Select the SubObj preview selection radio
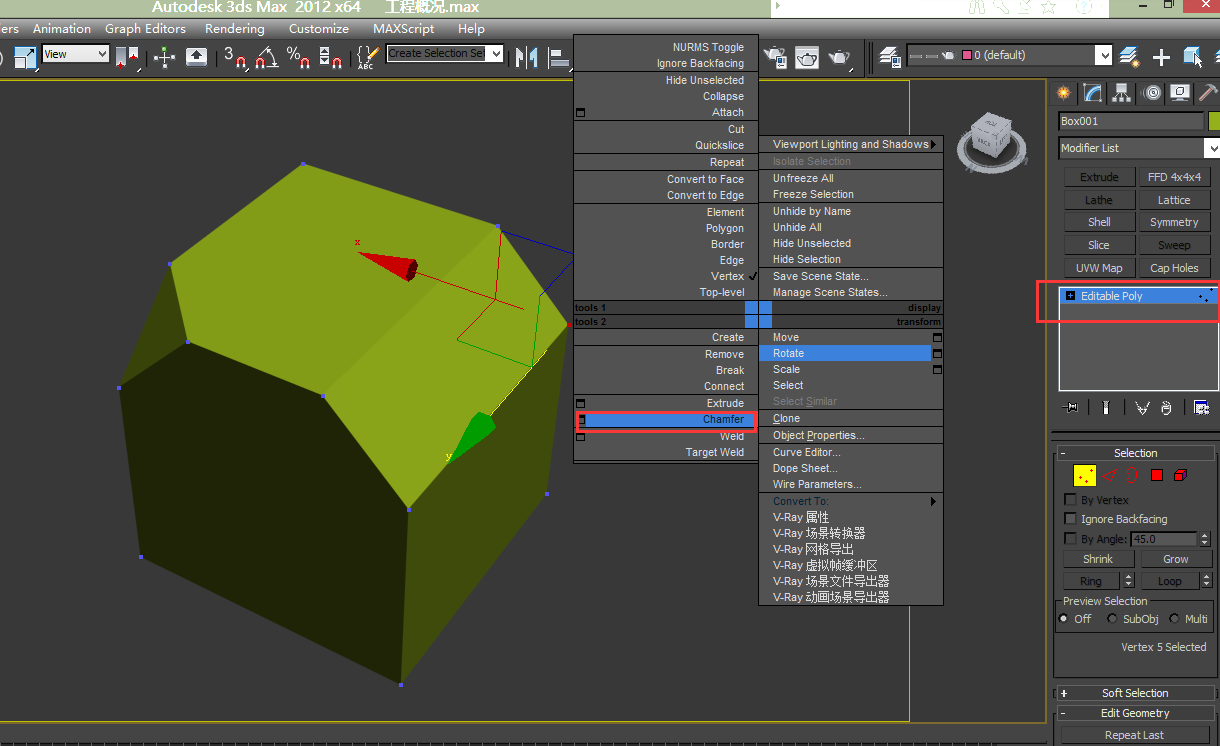The height and width of the screenshot is (746, 1220). pos(1112,619)
